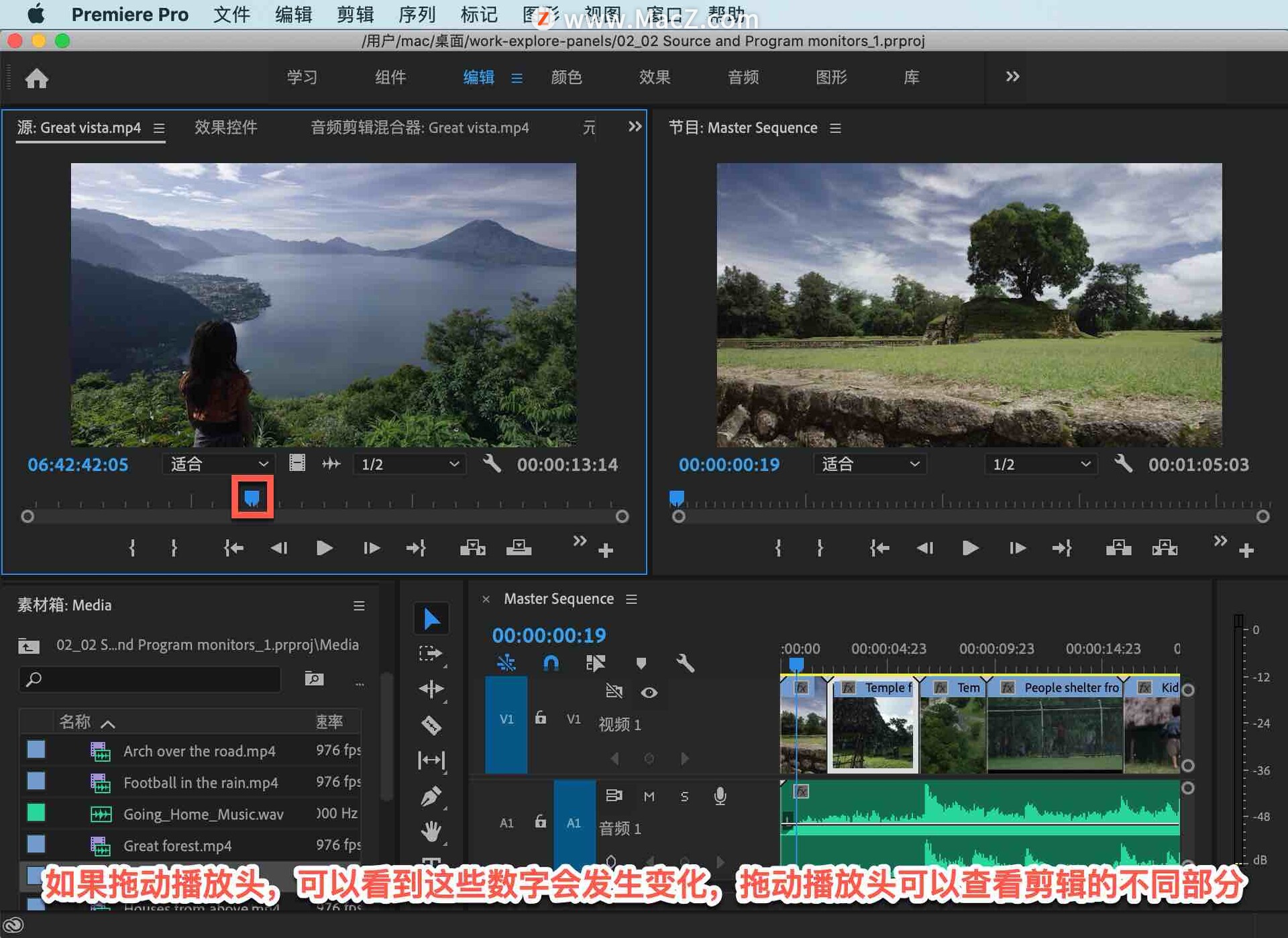The image size is (1288, 938).
Task: Select the Track Select Forward tool
Action: pyautogui.click(x=431, y=654)
